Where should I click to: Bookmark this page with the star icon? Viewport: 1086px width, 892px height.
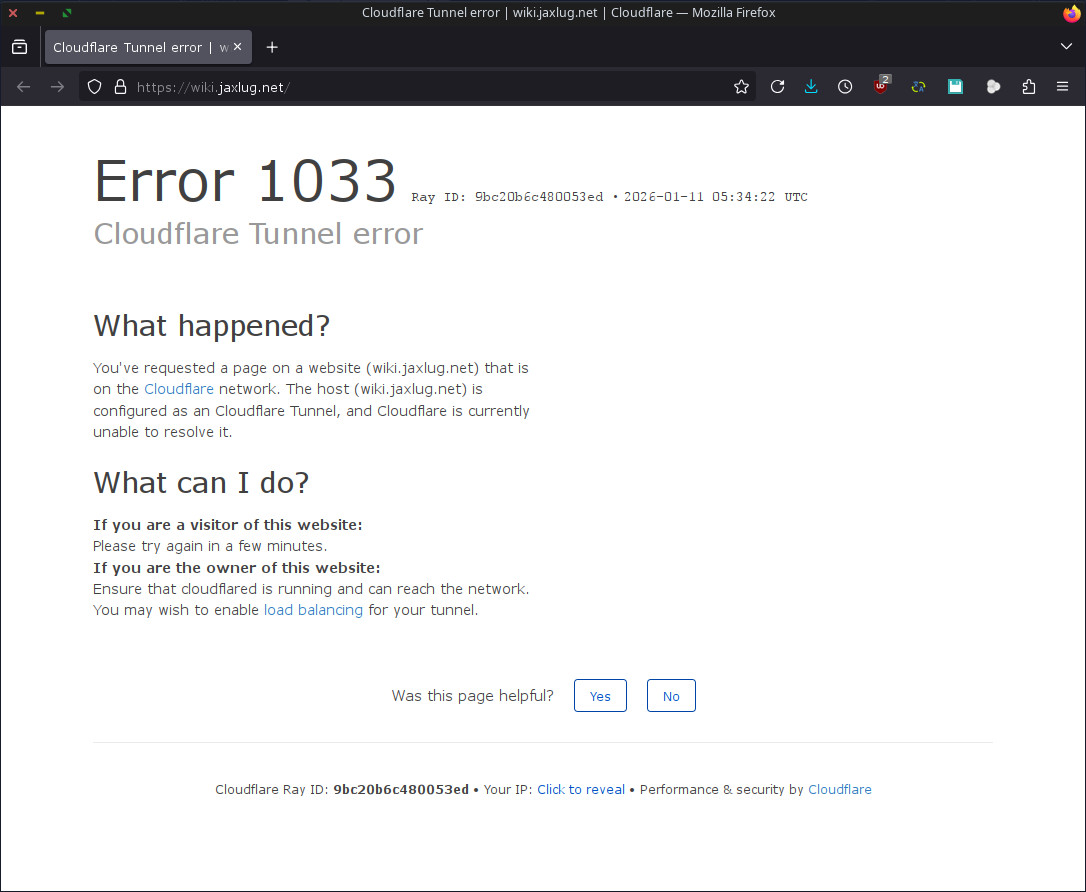click(741, 86)
